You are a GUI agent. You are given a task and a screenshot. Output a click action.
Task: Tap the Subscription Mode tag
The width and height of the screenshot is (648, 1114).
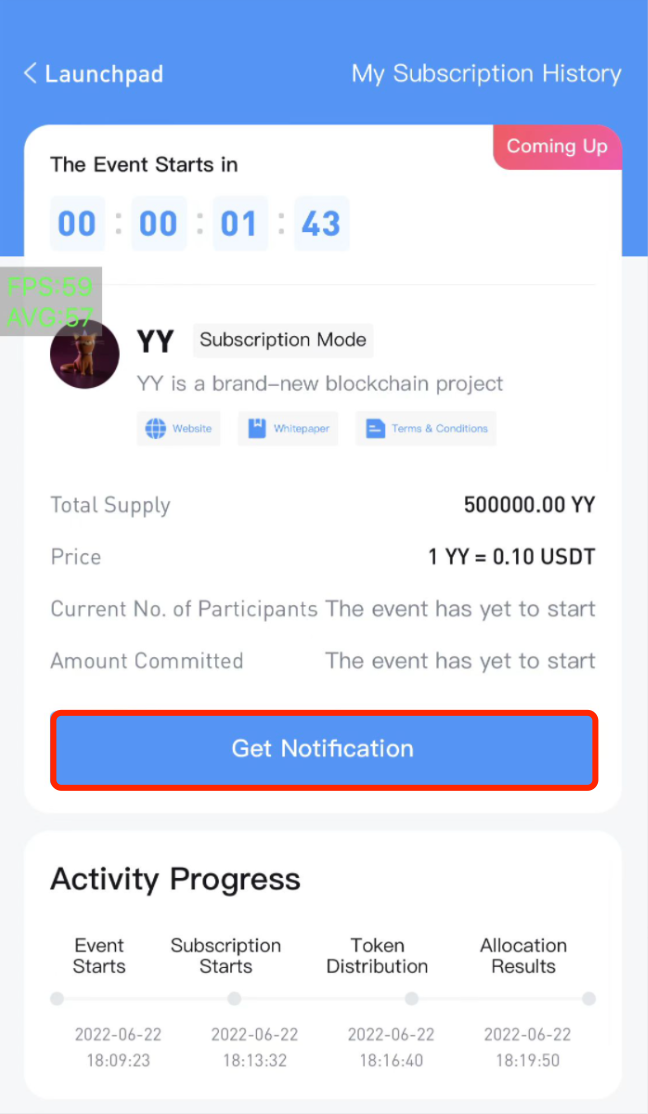(283, 340)
